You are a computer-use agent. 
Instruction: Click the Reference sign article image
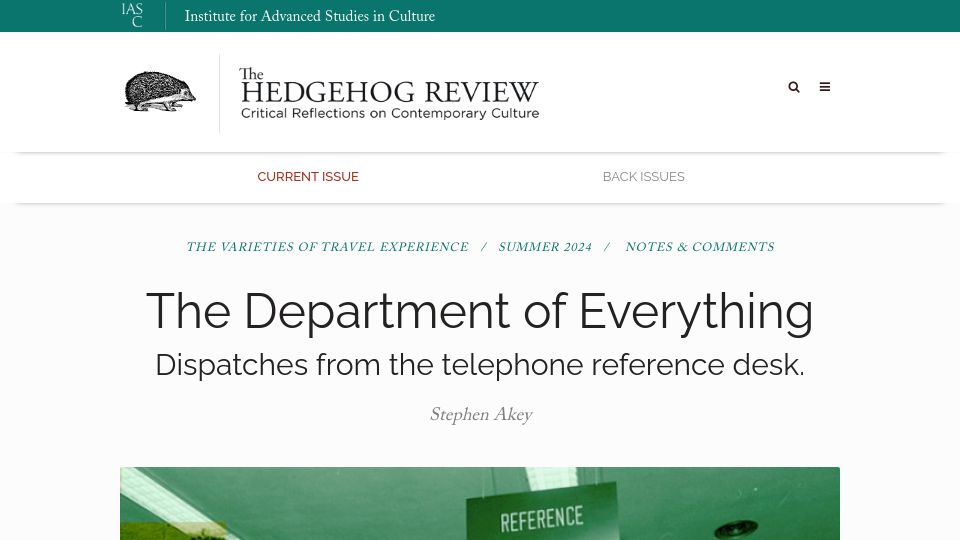click(480, 503)
